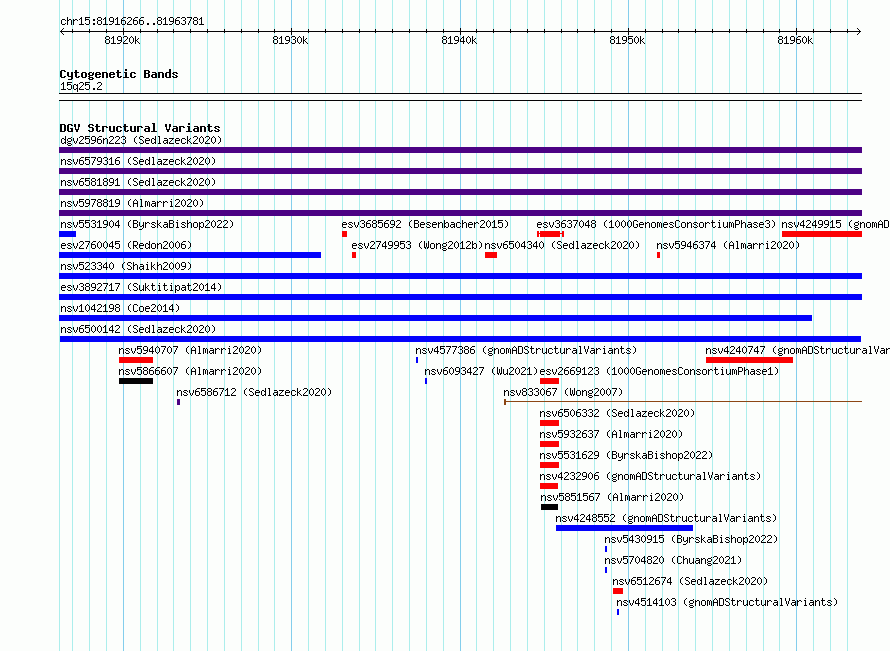Click the Cytogenetic Bands track title

point(119,74)
